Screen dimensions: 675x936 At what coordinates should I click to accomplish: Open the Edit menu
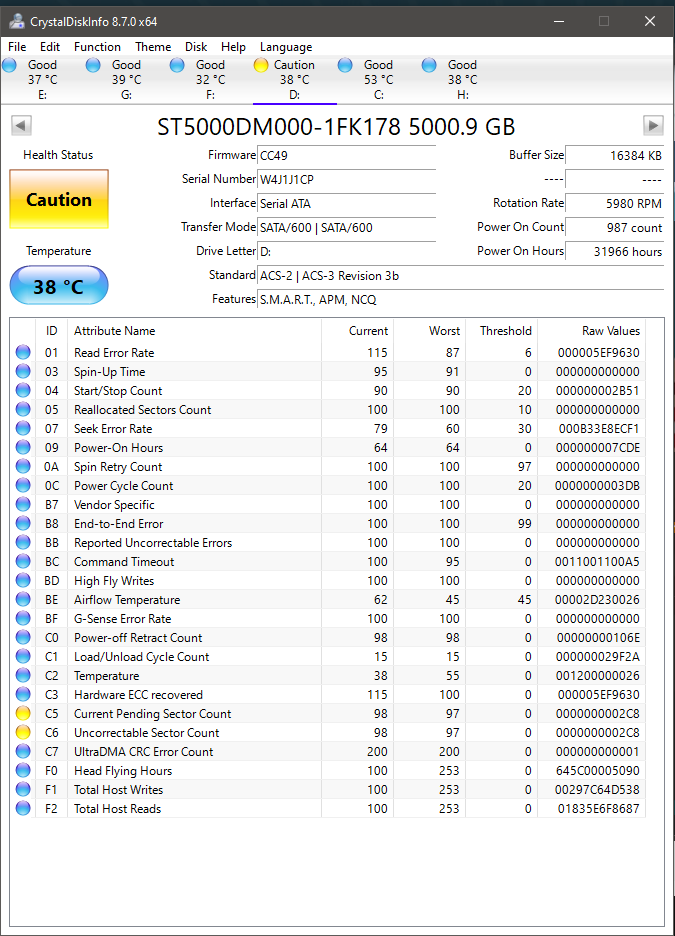[50, 47]
